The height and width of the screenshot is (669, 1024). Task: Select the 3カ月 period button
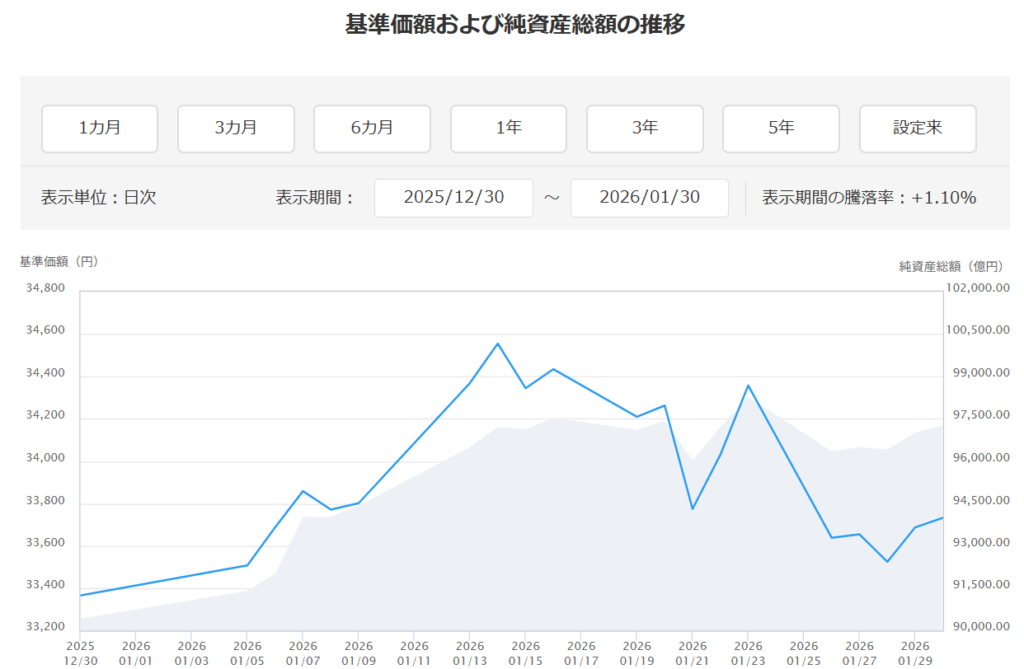pos(236,128)
